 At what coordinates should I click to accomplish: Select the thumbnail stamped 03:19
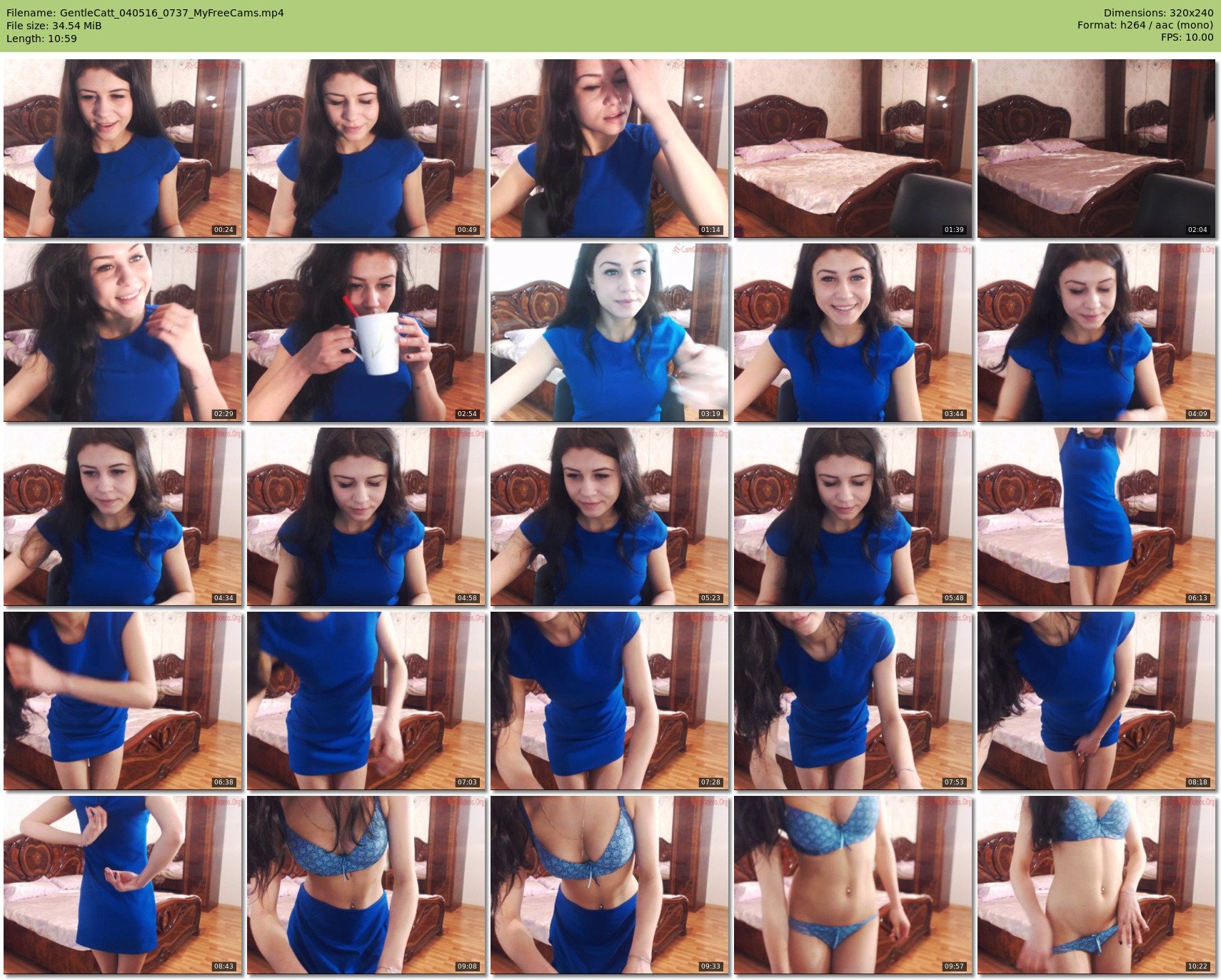point(610,333)
